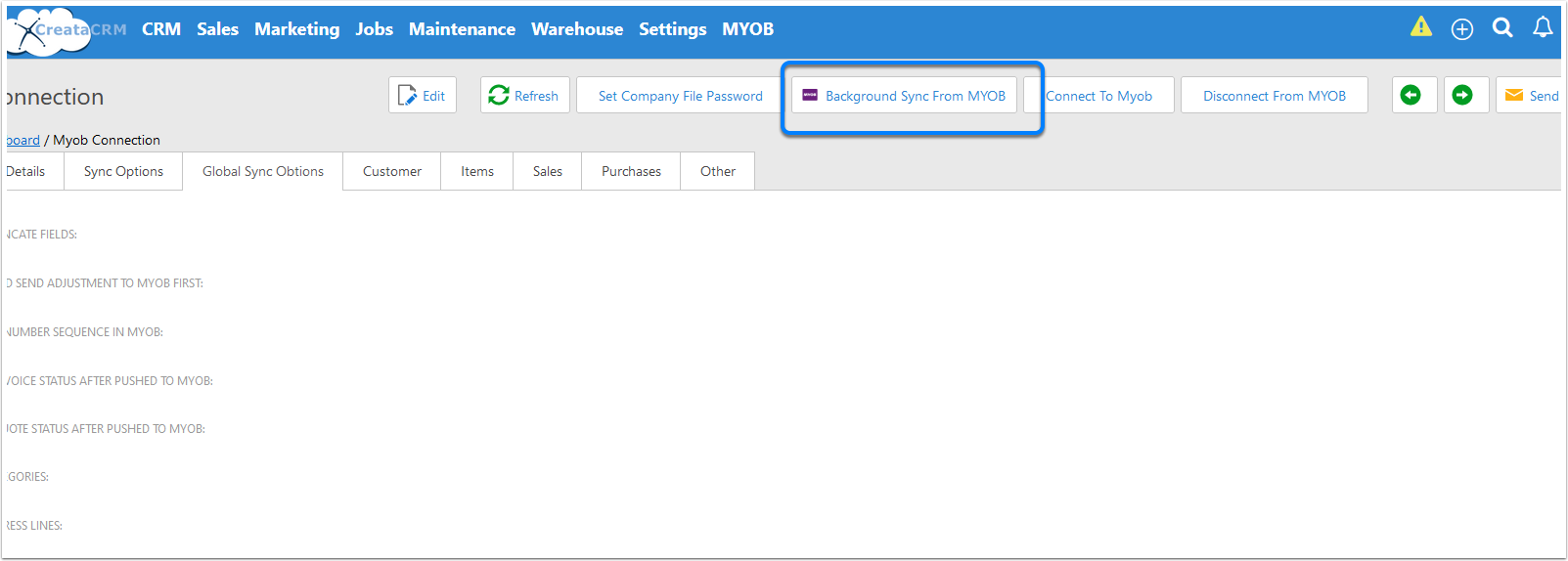Click the CreataCRM logo
This screenshot has height=561, width=1568.
point(67,30)
